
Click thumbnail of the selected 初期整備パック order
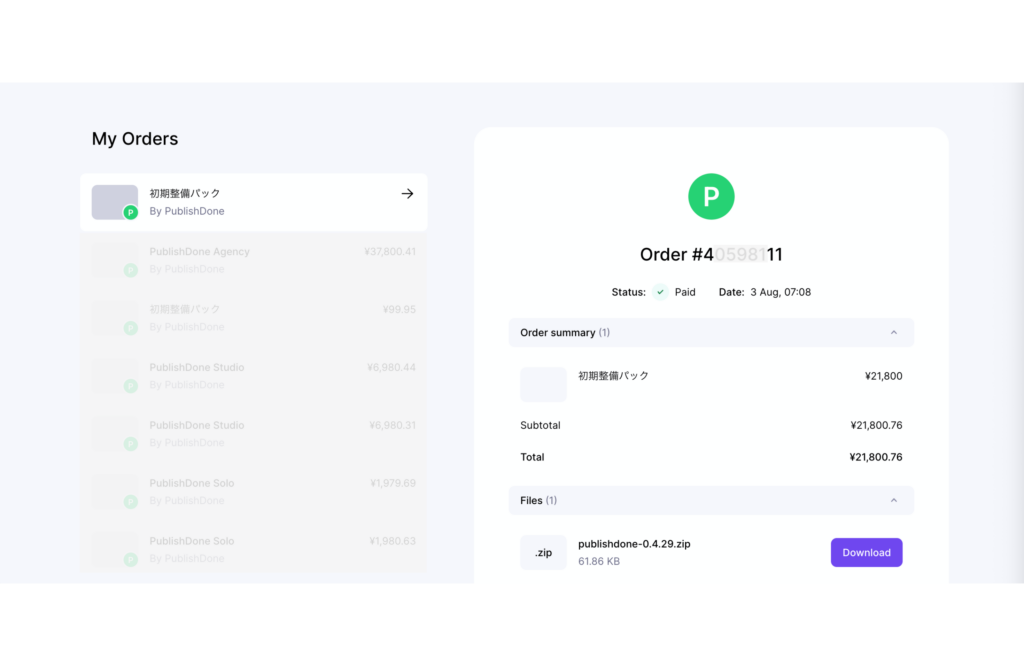(114, 202)
